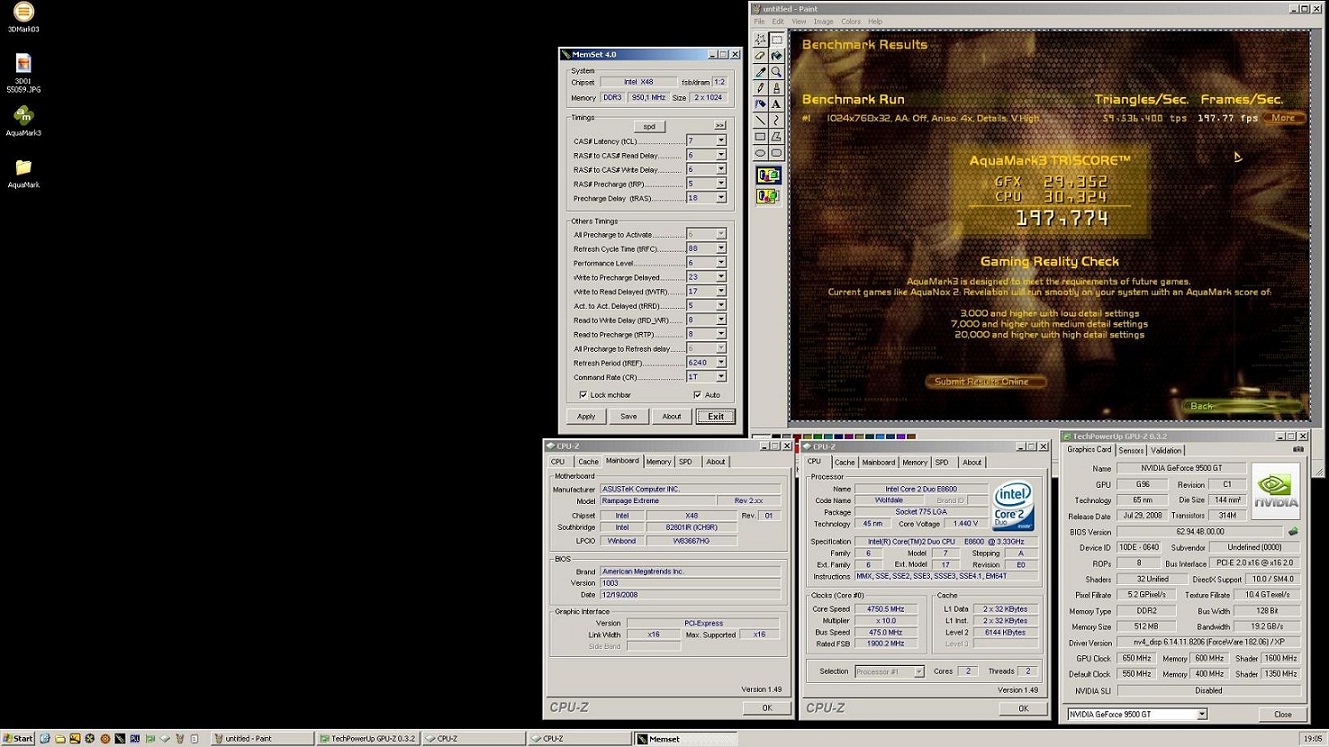This screenshot has width=1329, height=747.
Task: Choose the Fill With Color bucket tool
Action: pyautogui.click(x=776, y=56)
